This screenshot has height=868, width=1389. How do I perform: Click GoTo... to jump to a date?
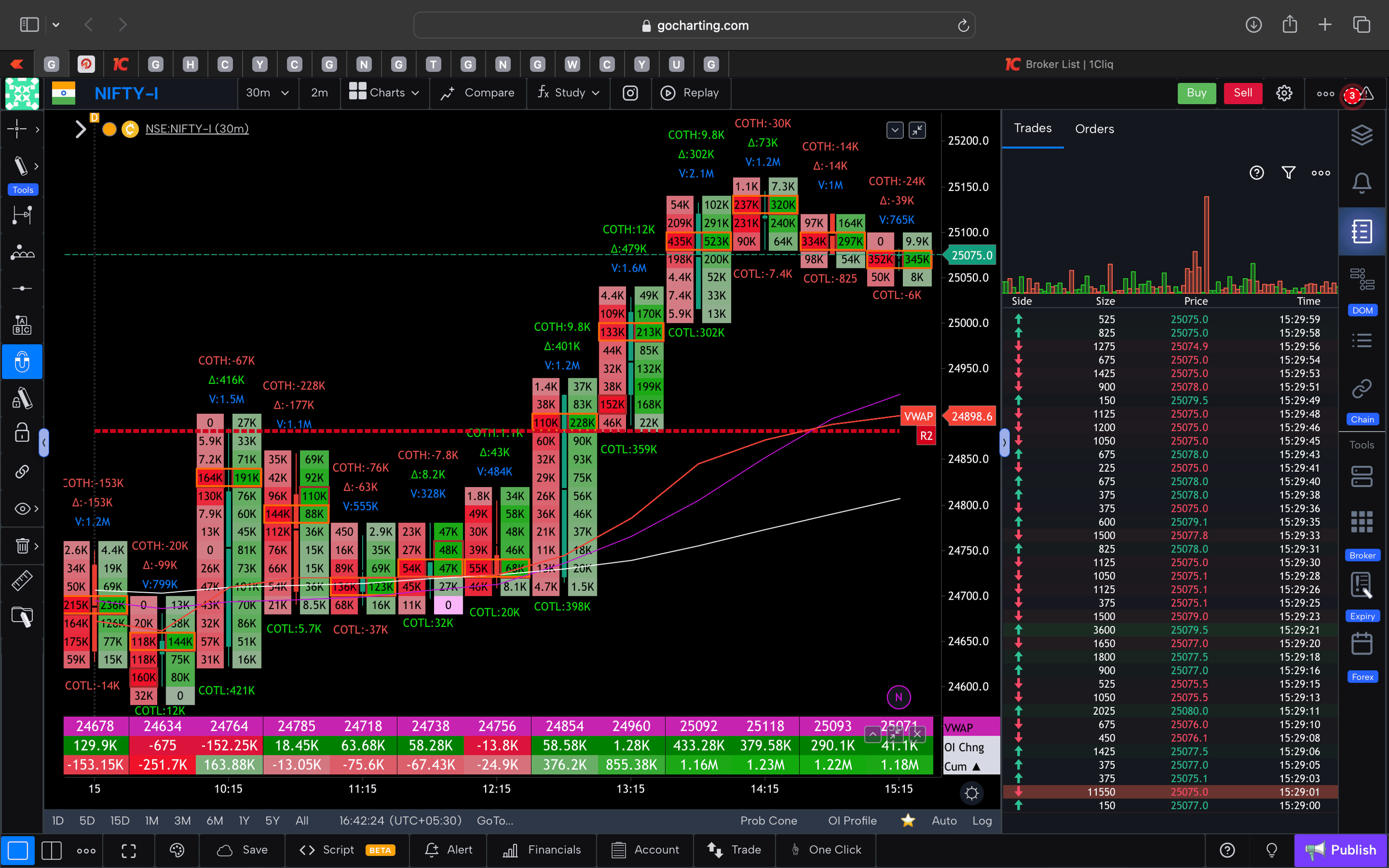(x=495, y=820)
